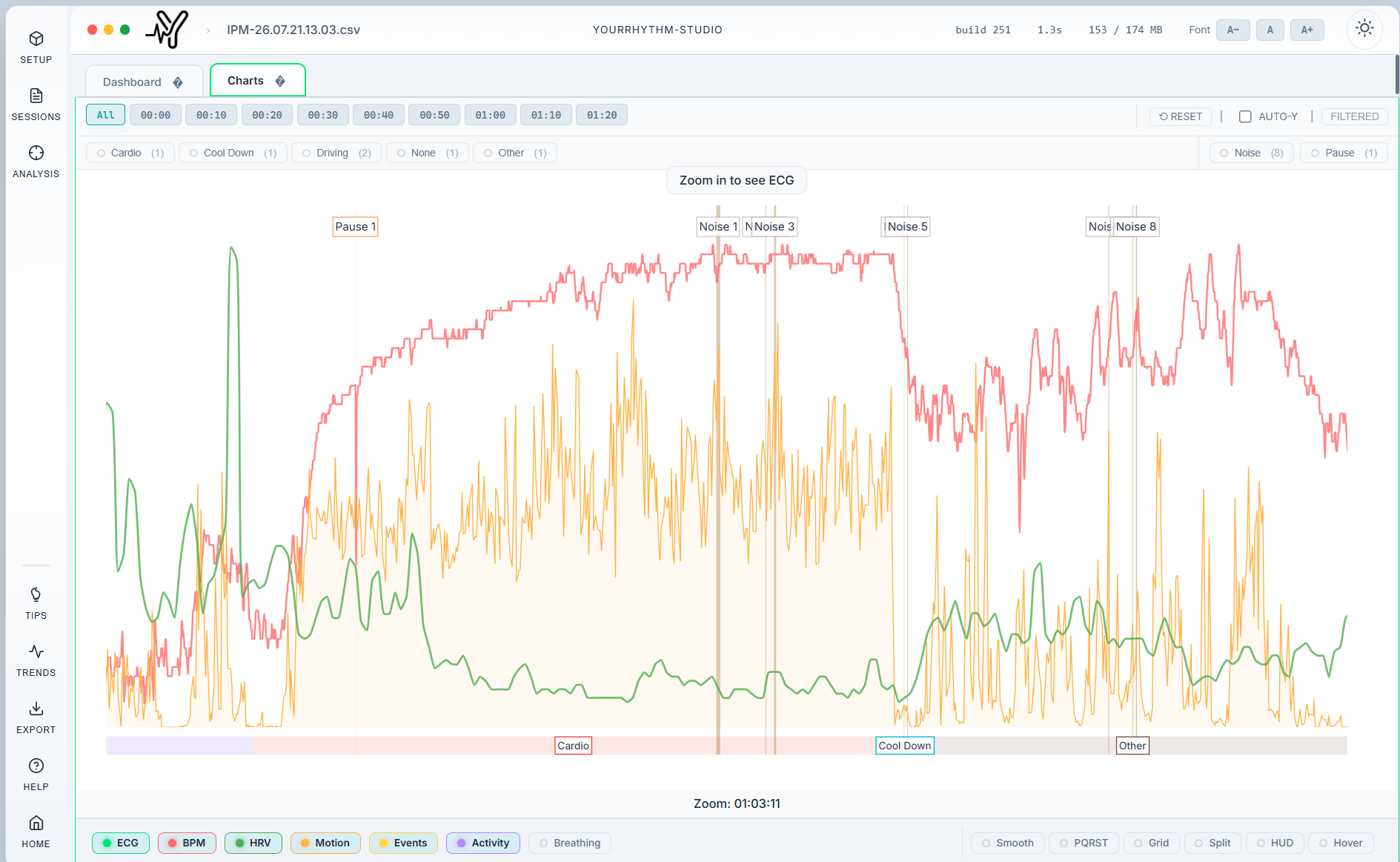Toggle the light/dark theme sun icon
Image resolution: width=1400 pixels, height=862 pixels.
click(1364, 29)
